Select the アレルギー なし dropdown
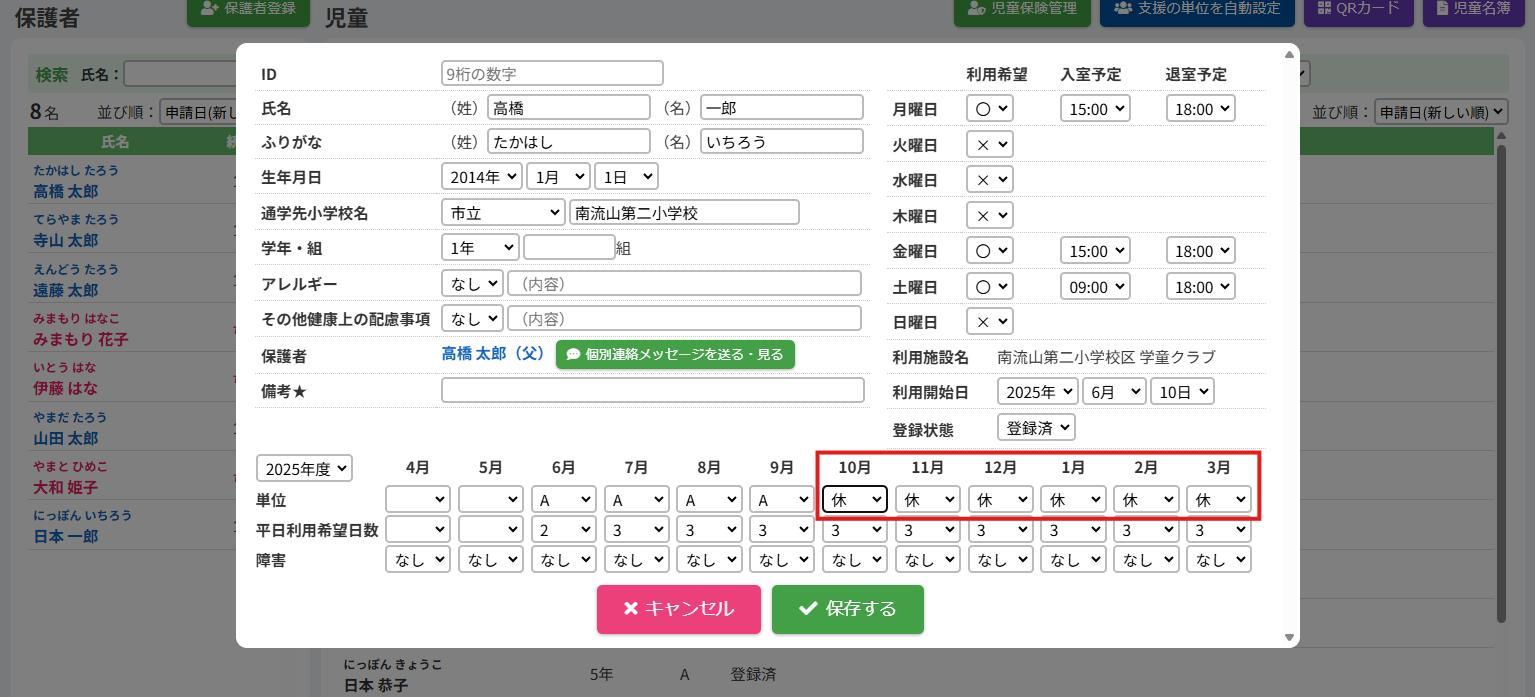 pyautogui.click(x=471, y=284)
